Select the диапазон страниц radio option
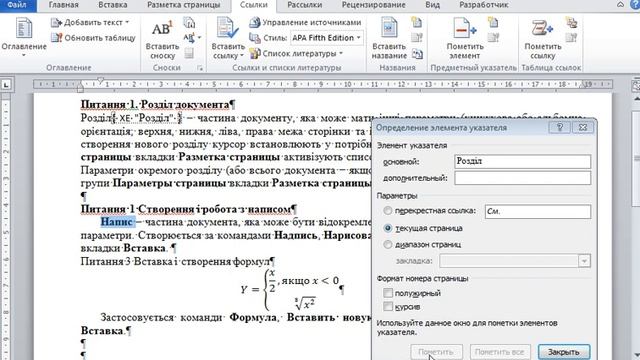The image size is (640, 360). point(387,244)
